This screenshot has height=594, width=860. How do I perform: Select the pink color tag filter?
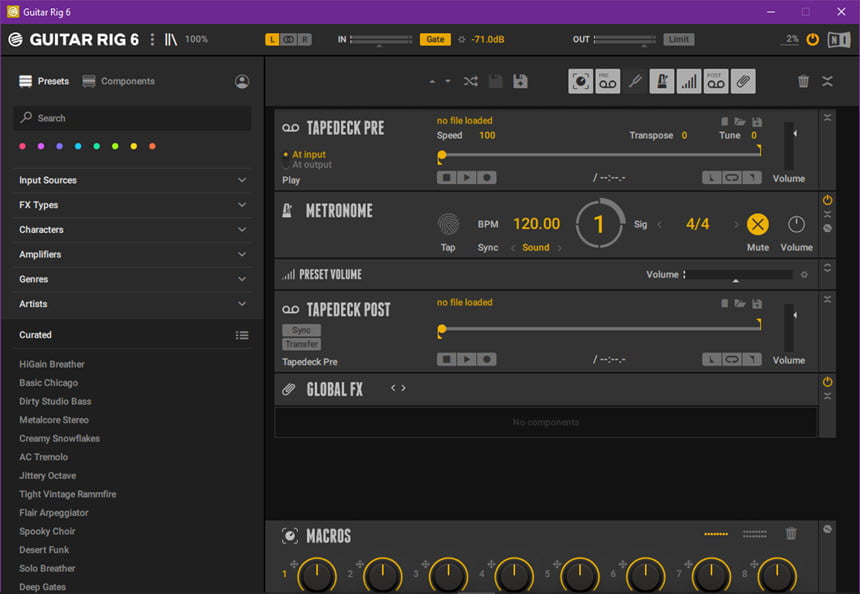pos(22,146)
